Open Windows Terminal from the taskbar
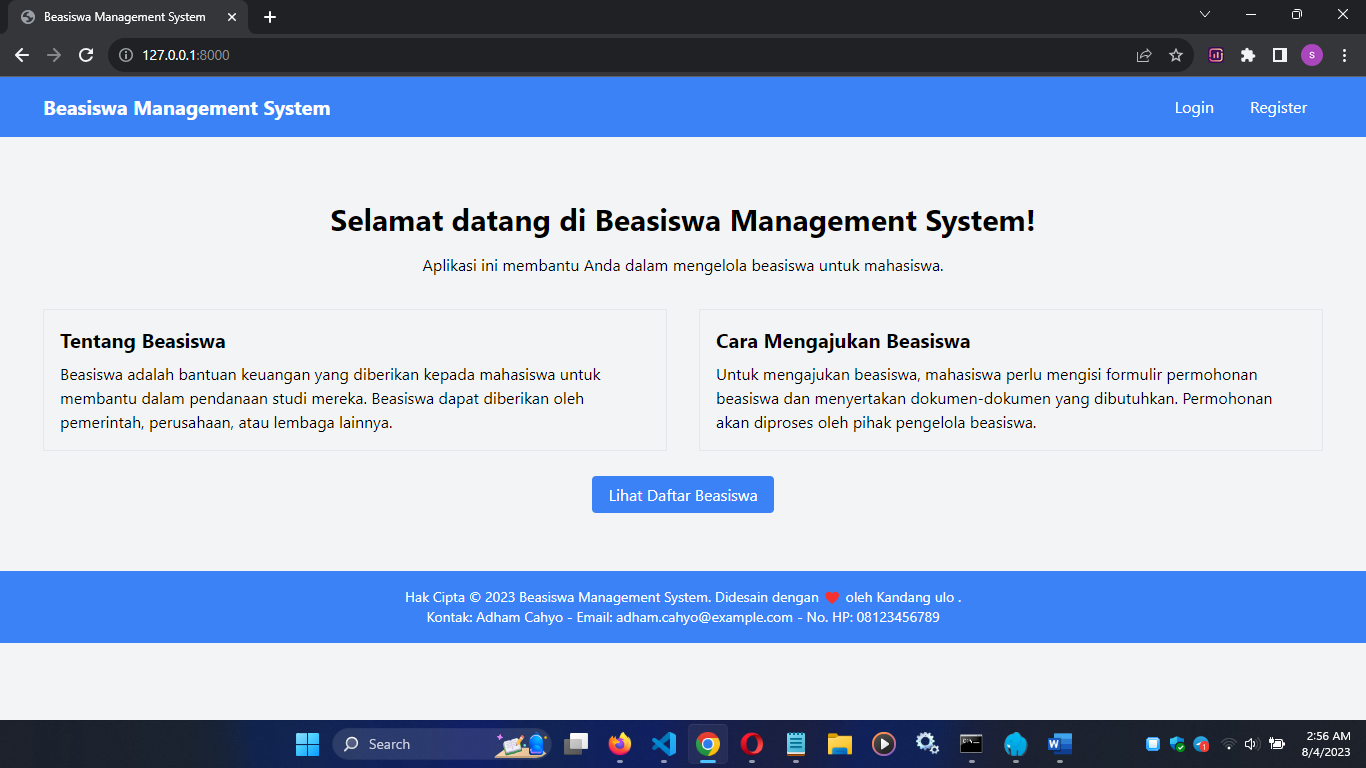This screenshot has height=768, width=1366. click(971, 744)
